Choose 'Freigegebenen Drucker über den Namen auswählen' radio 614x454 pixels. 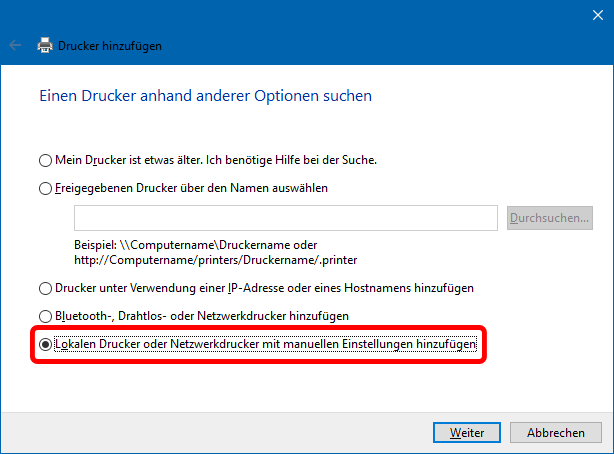44,188
